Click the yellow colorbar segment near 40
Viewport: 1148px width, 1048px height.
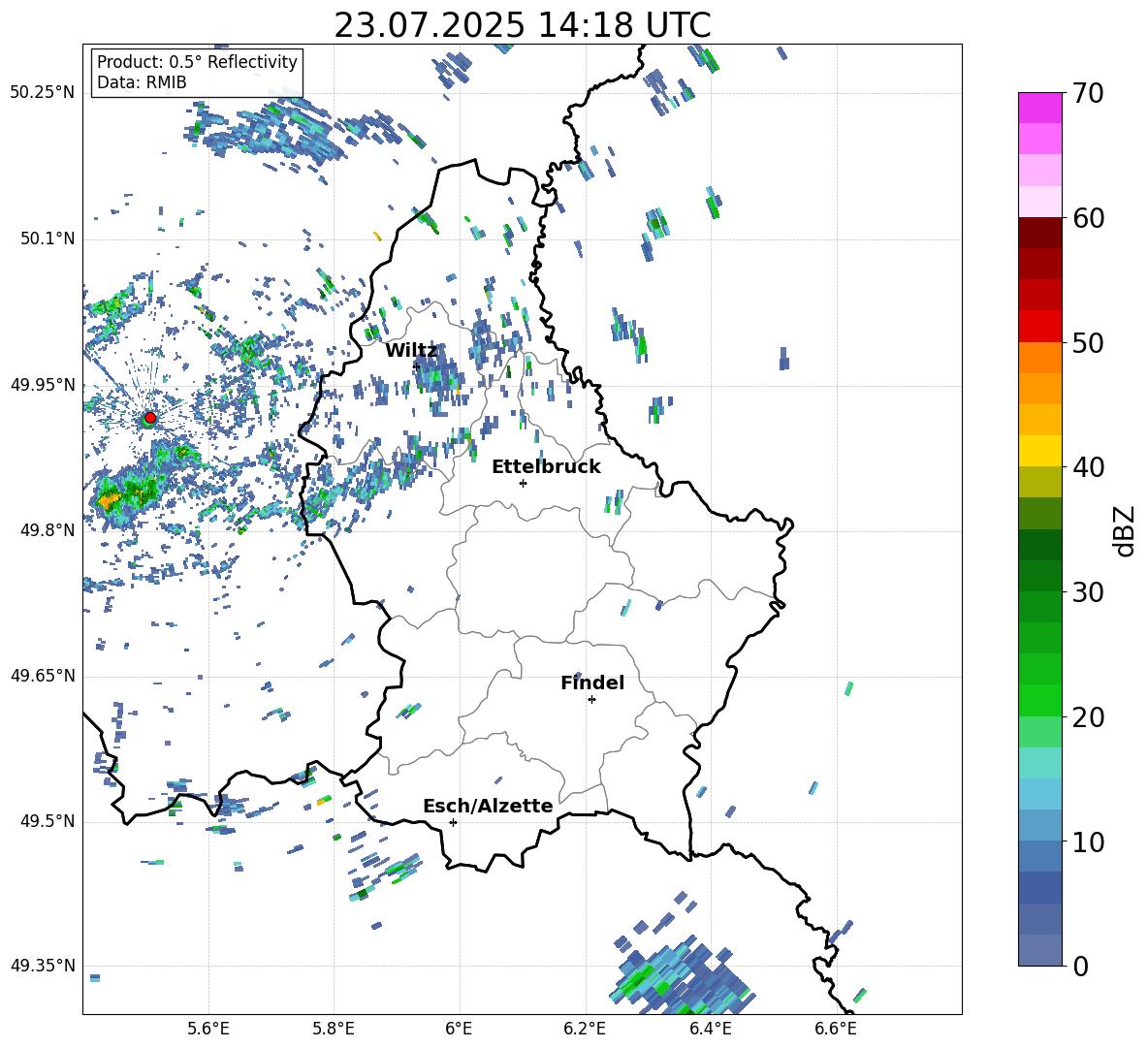click(1039, 451)
